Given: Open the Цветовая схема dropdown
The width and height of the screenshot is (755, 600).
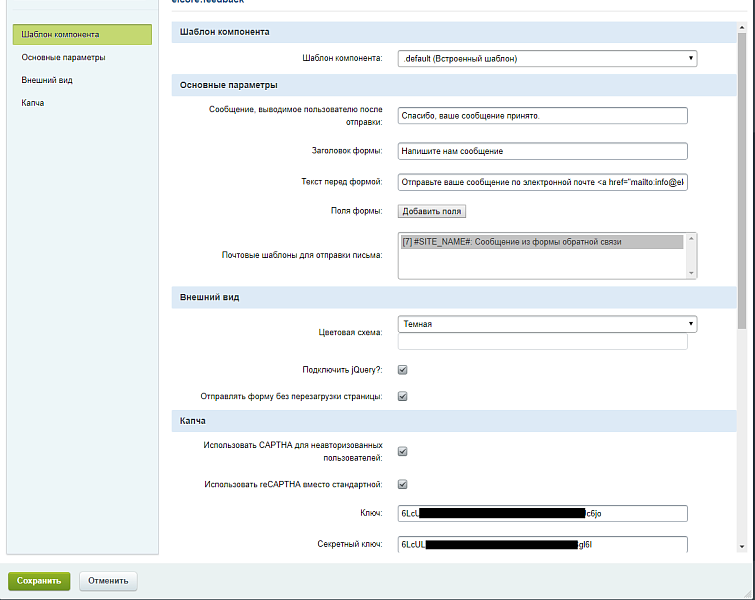Looking at the screenshot, I should [546, 324].
